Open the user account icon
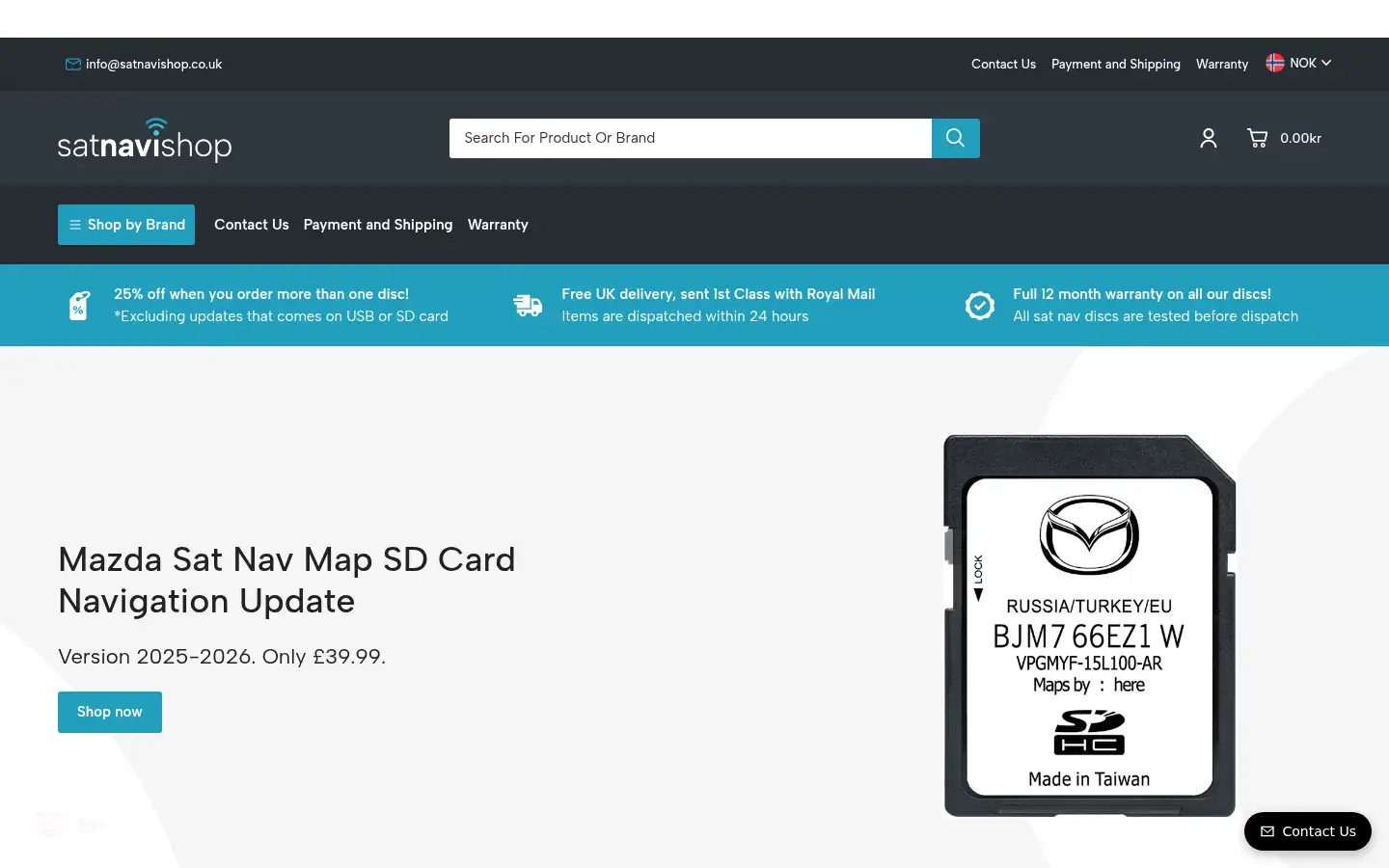Screen dimensions: 1389x868 coord(1209,138)
